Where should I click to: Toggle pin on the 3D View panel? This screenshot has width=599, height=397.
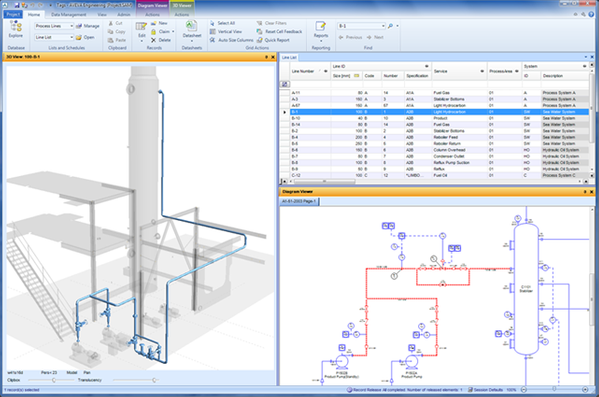266,57
